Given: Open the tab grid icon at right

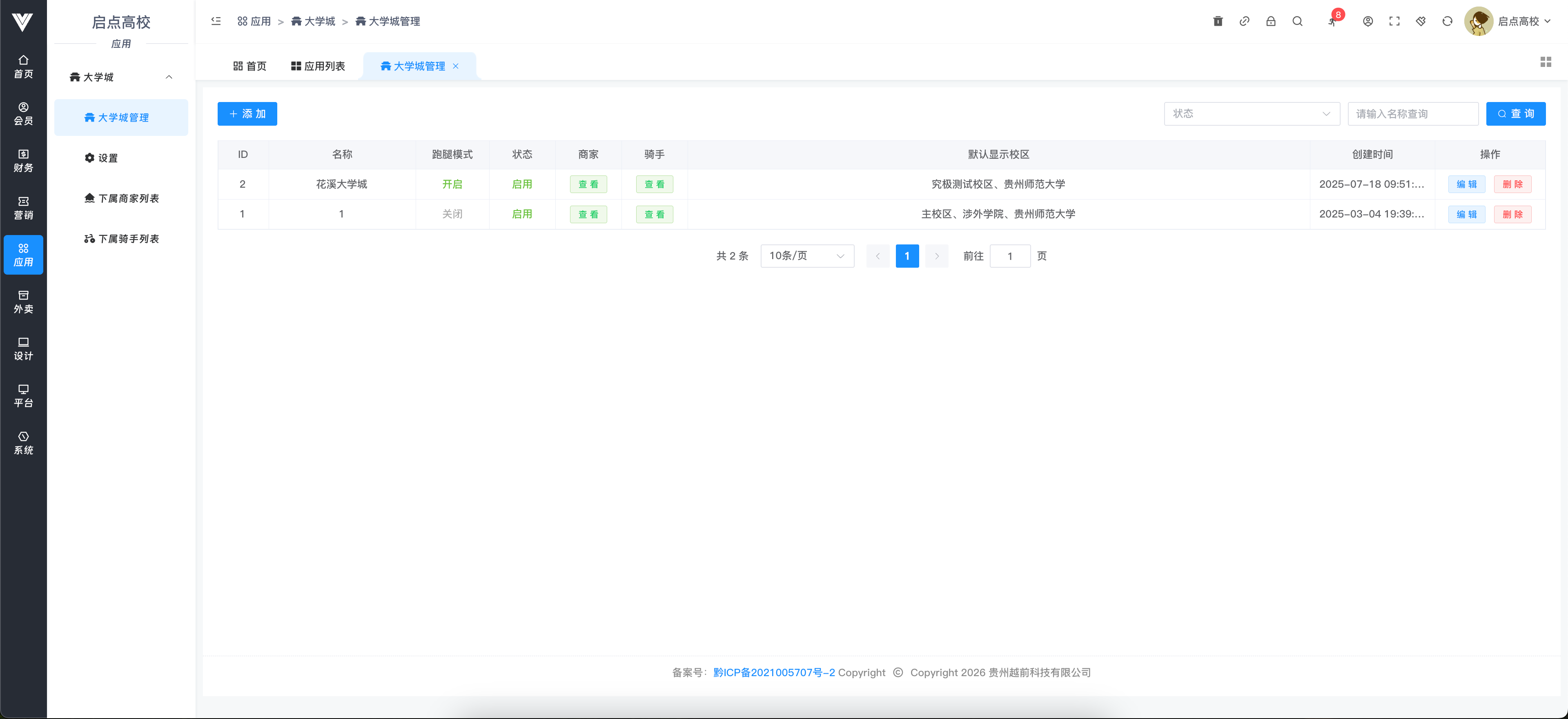Looking at the screenshot, I should coord(1546,62).
